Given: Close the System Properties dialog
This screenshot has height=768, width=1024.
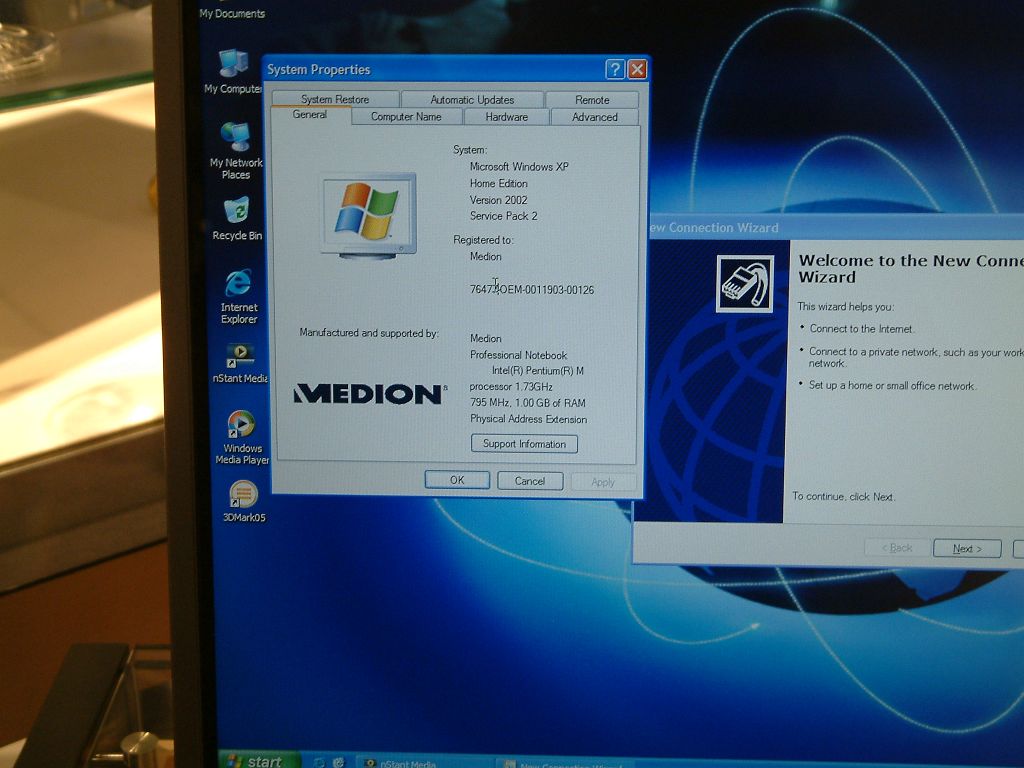Looking at the screenshot, I should click(637, 69).
